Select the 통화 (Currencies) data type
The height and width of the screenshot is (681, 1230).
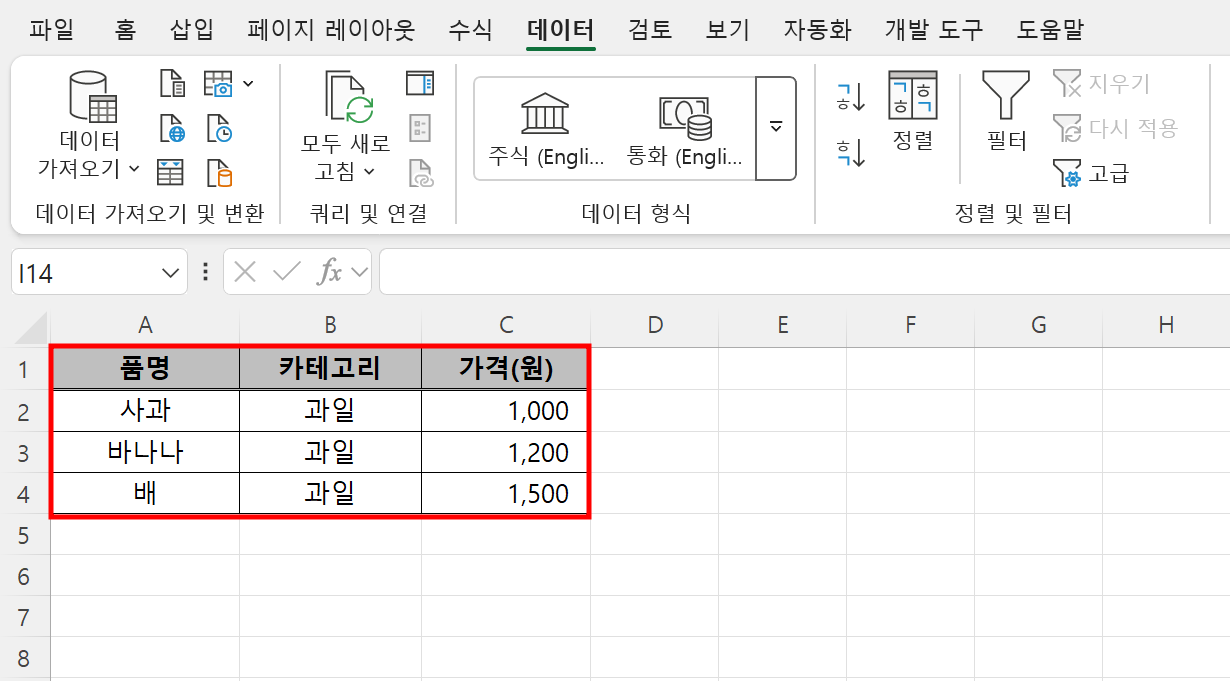coord(685,129)
